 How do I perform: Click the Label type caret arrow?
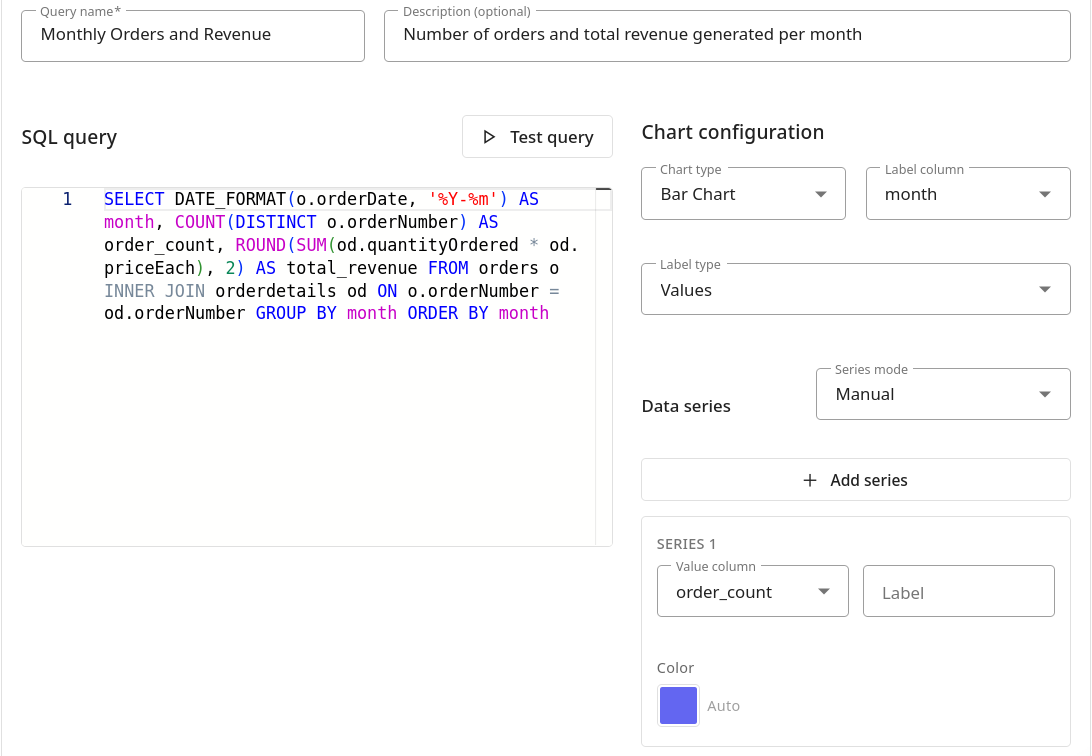(1045, 290)
